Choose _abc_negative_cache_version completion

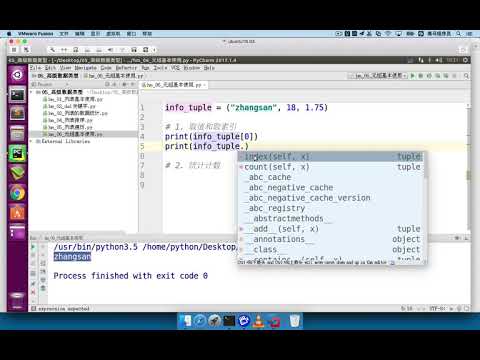331,198
